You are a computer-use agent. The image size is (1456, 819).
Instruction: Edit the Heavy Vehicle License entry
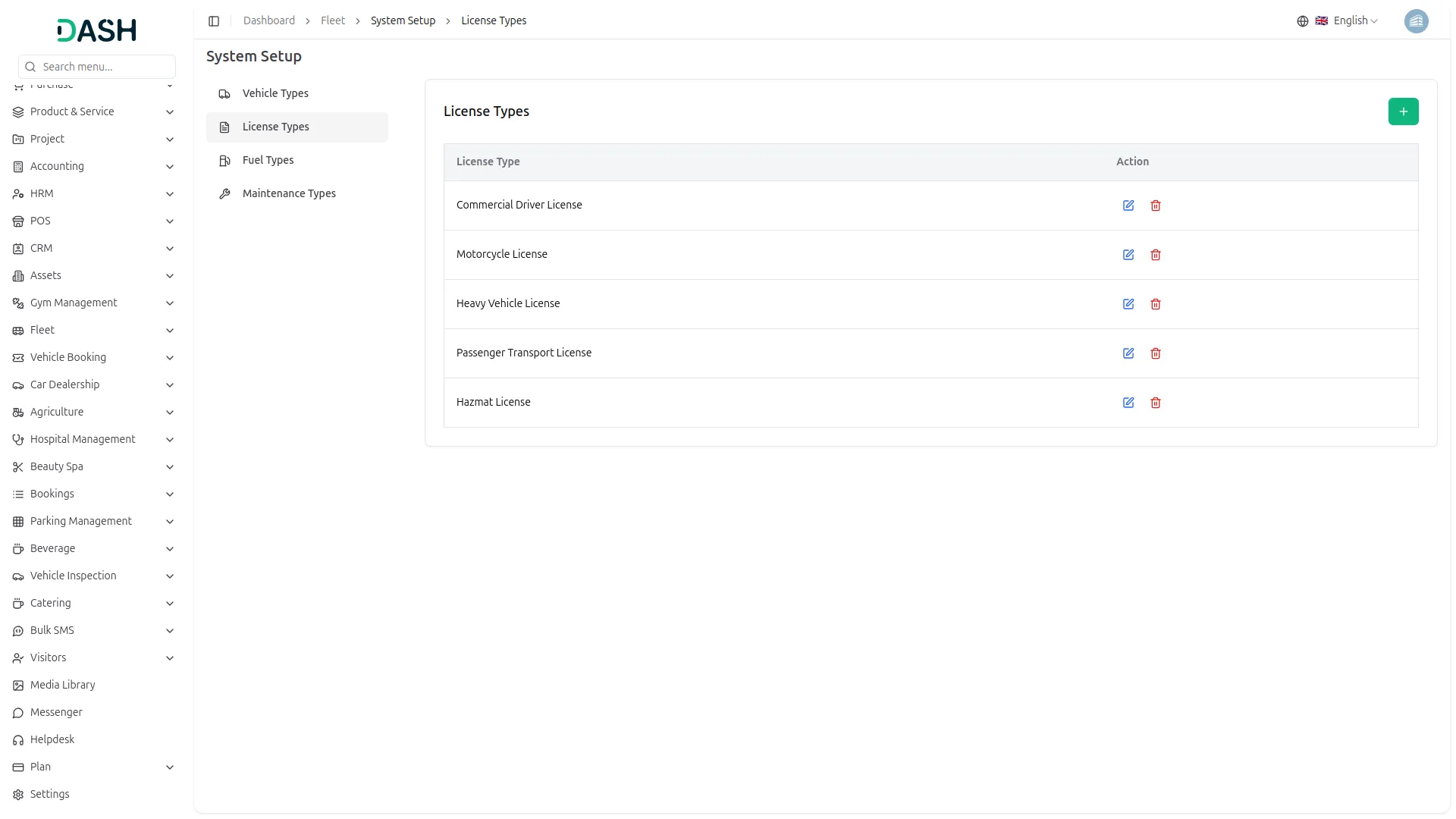(1128, 304)
